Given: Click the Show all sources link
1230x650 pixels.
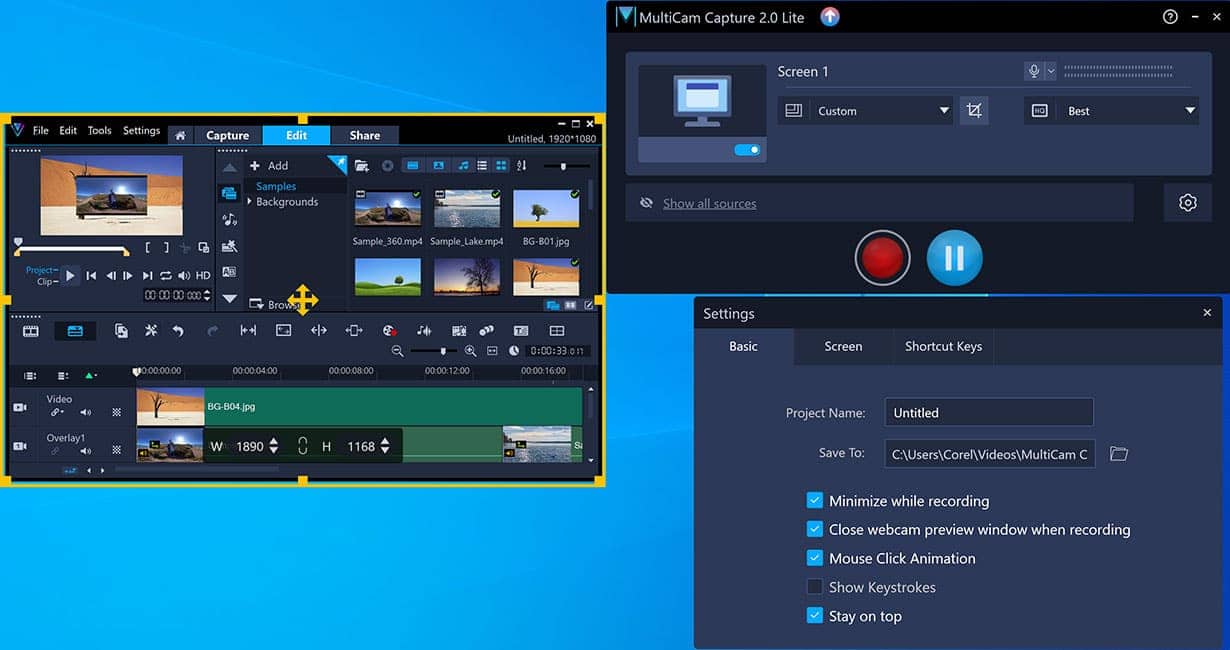Looking at the screenshot, I should (x=709, y=204).
